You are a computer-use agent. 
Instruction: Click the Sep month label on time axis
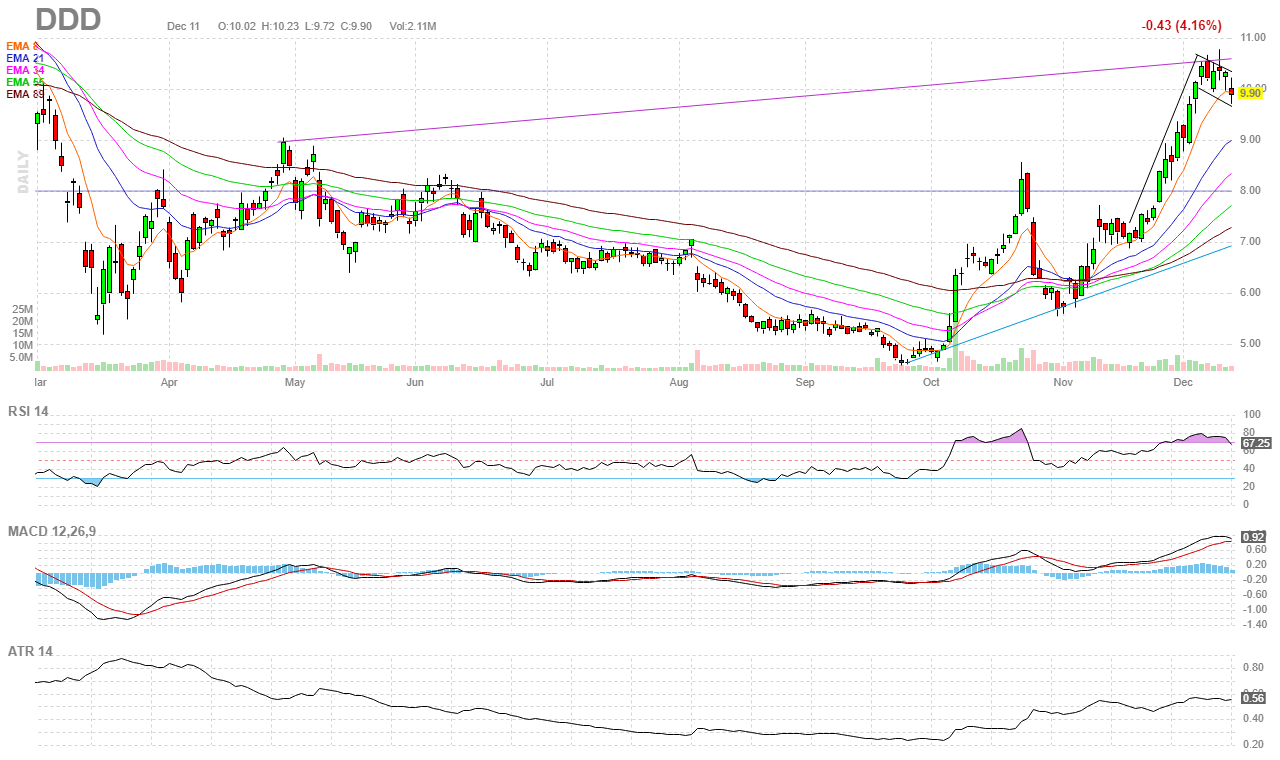[805, 382]
